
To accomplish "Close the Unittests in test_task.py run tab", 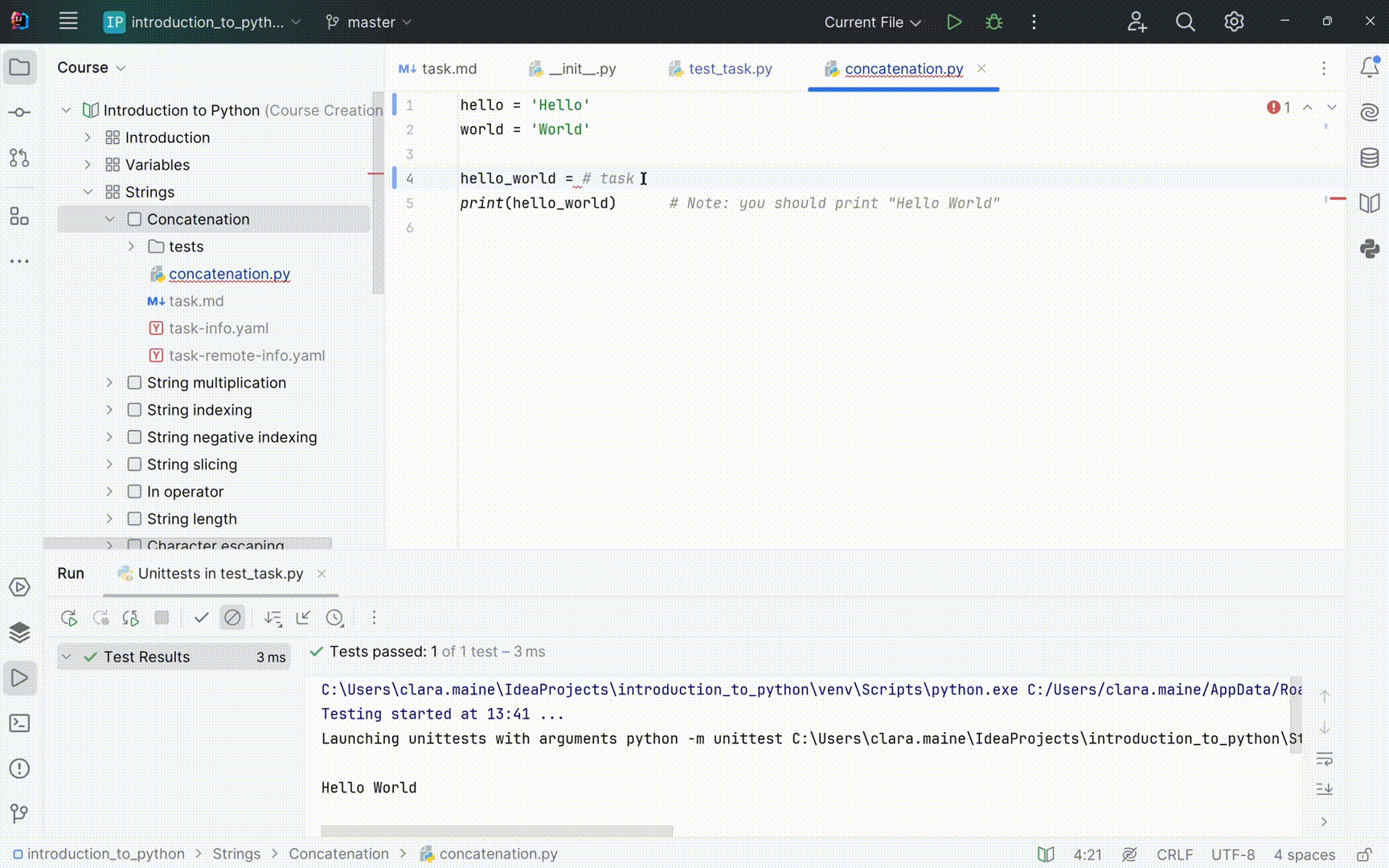I will click(x=322, y=573).
